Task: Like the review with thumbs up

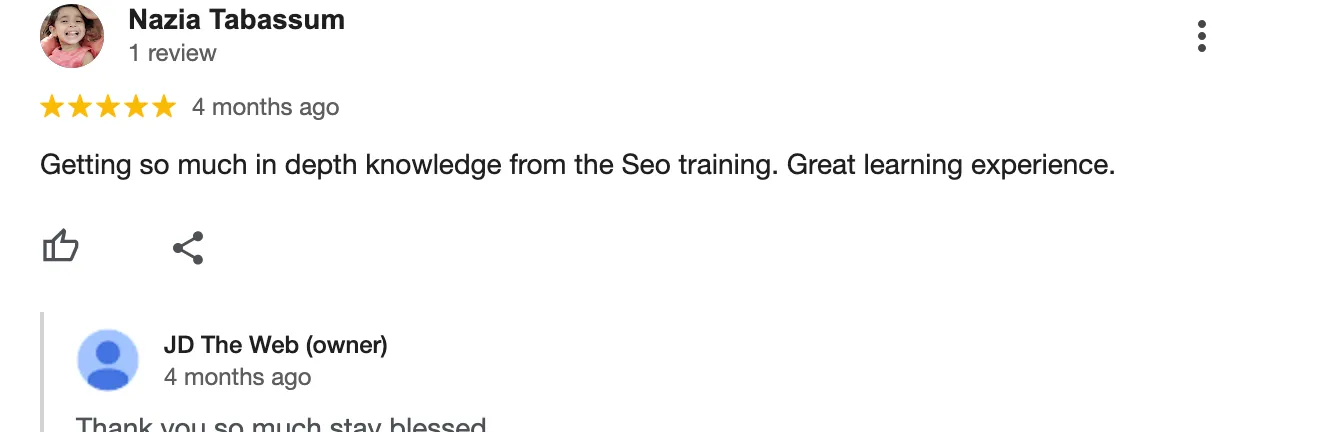Action: click(x=60, y=246)
